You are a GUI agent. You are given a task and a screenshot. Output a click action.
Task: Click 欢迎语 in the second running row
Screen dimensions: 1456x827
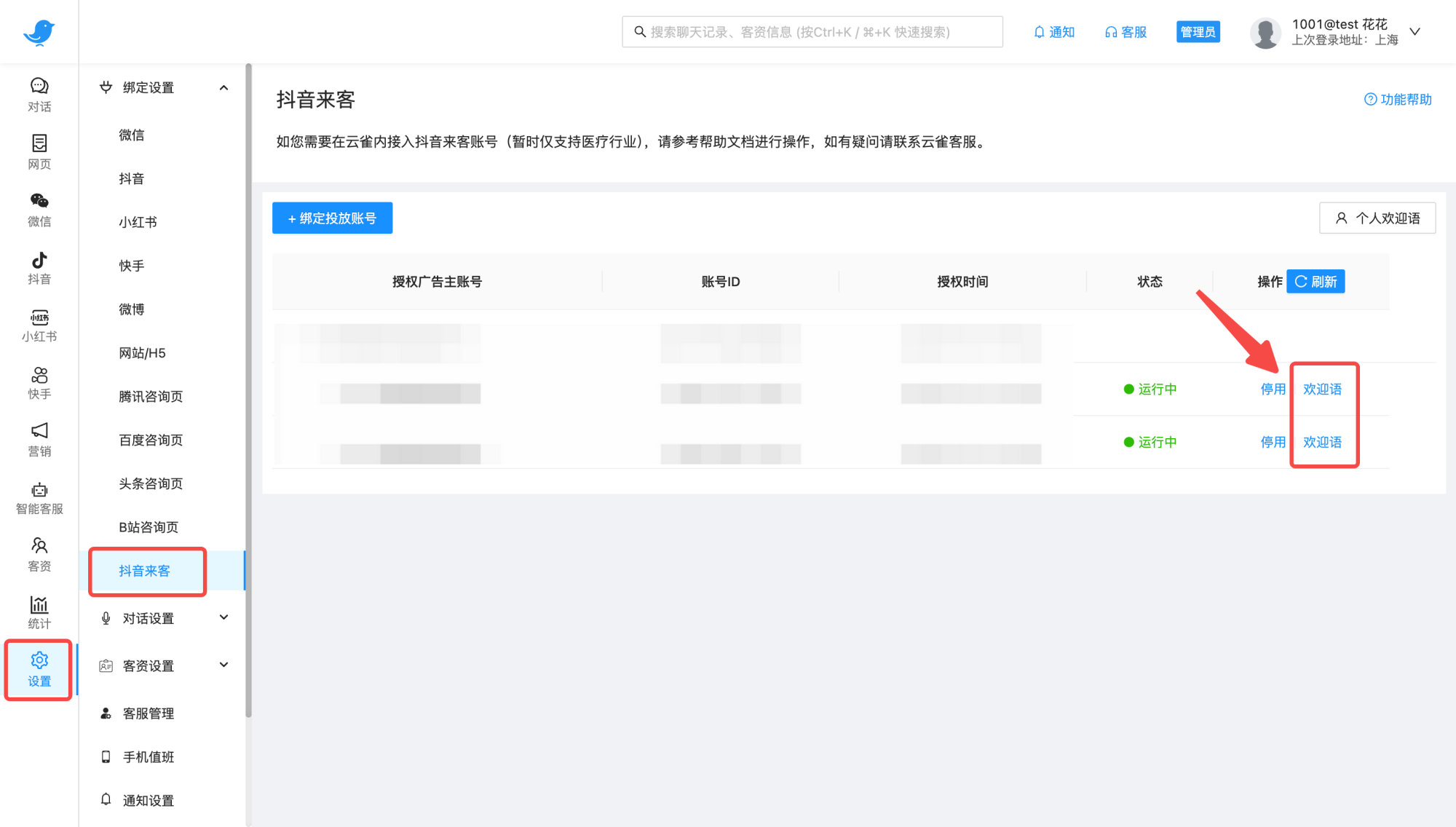point(1322,443)
